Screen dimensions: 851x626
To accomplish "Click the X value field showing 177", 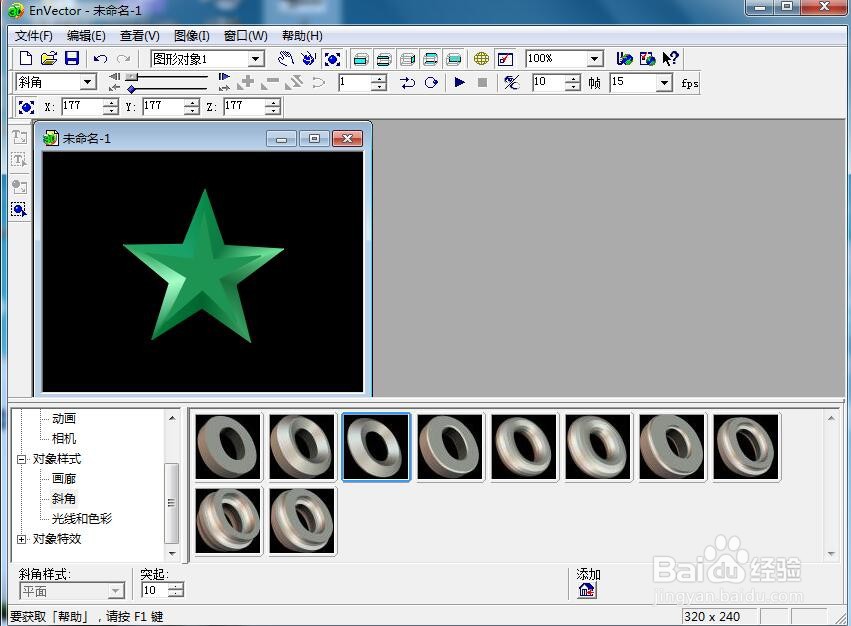I will click(82, 106).
